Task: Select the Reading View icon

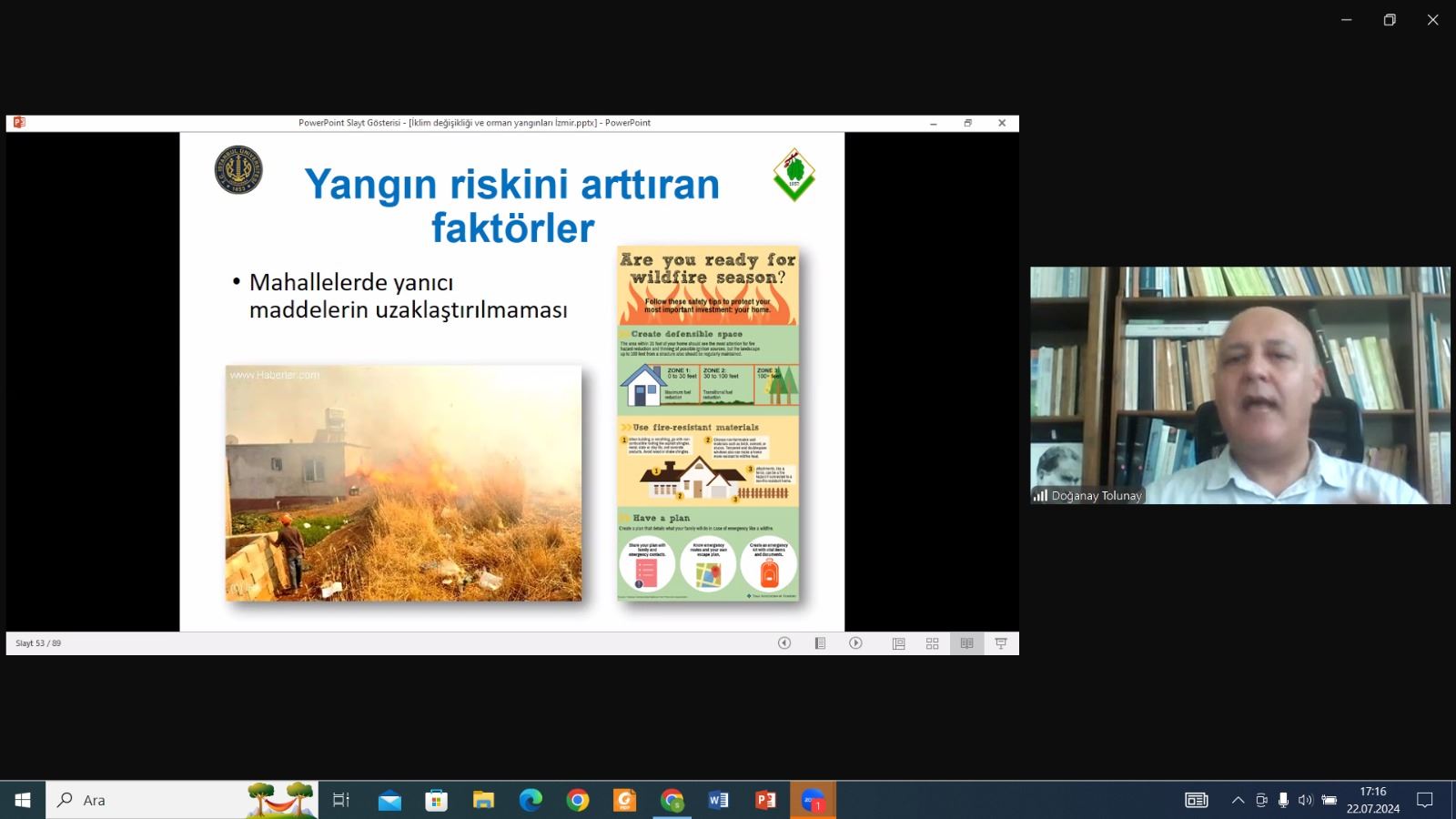Action: point(966,643)
